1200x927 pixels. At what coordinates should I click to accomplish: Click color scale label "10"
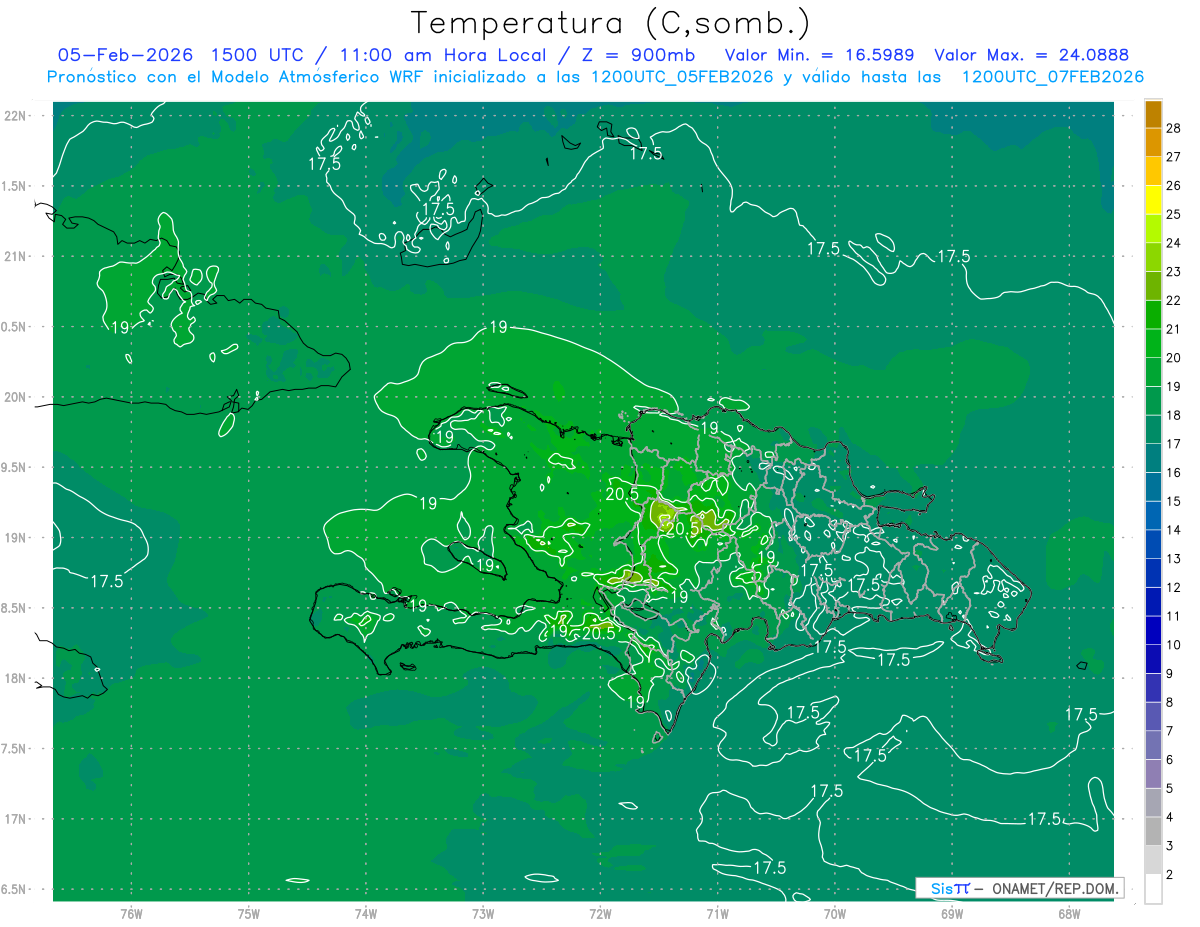point(1174,645)
